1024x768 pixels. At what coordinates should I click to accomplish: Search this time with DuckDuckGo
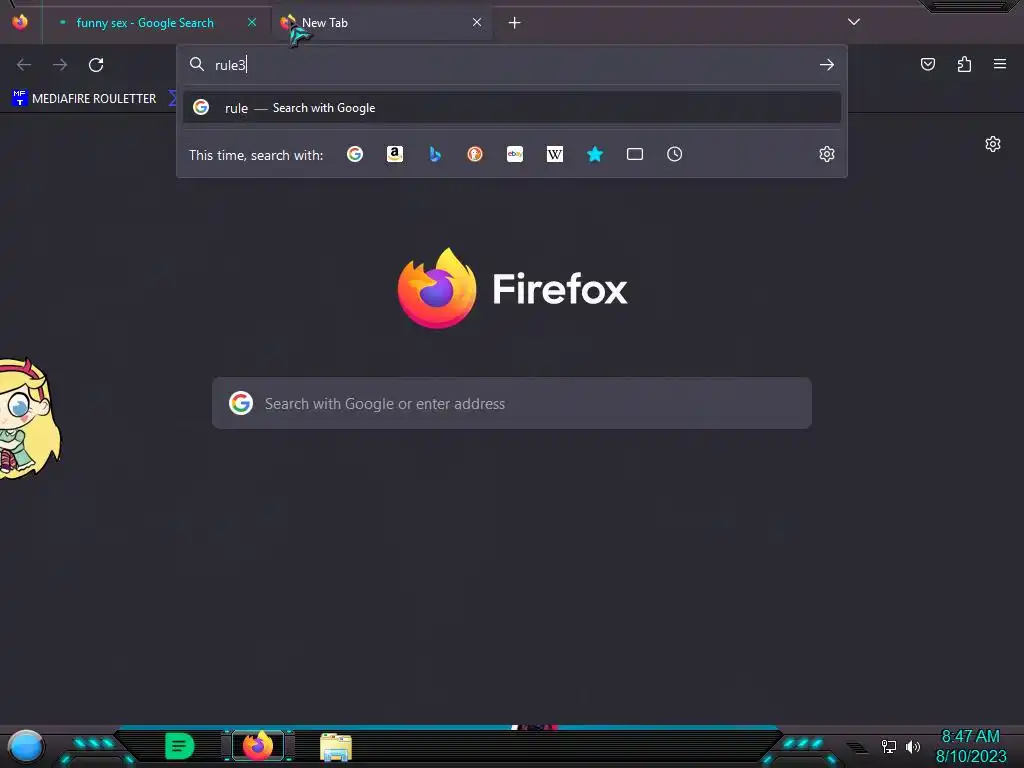[x=475, y=154]
